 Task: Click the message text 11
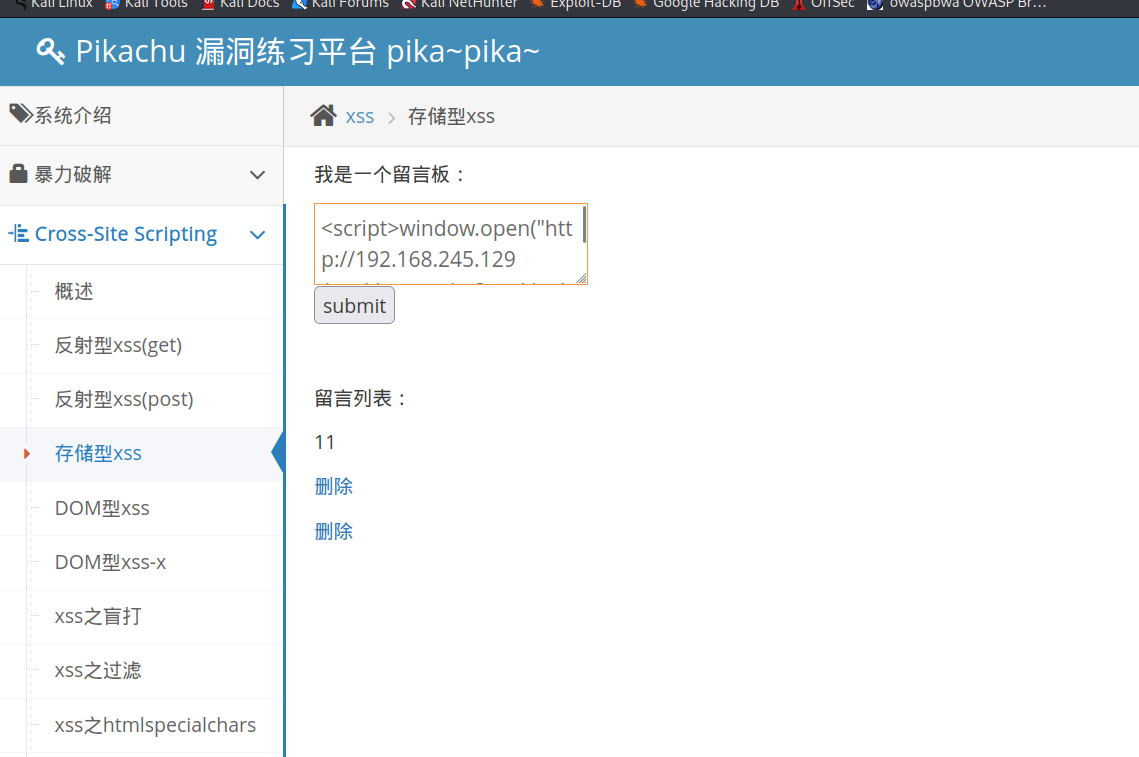tap(325, 442)
